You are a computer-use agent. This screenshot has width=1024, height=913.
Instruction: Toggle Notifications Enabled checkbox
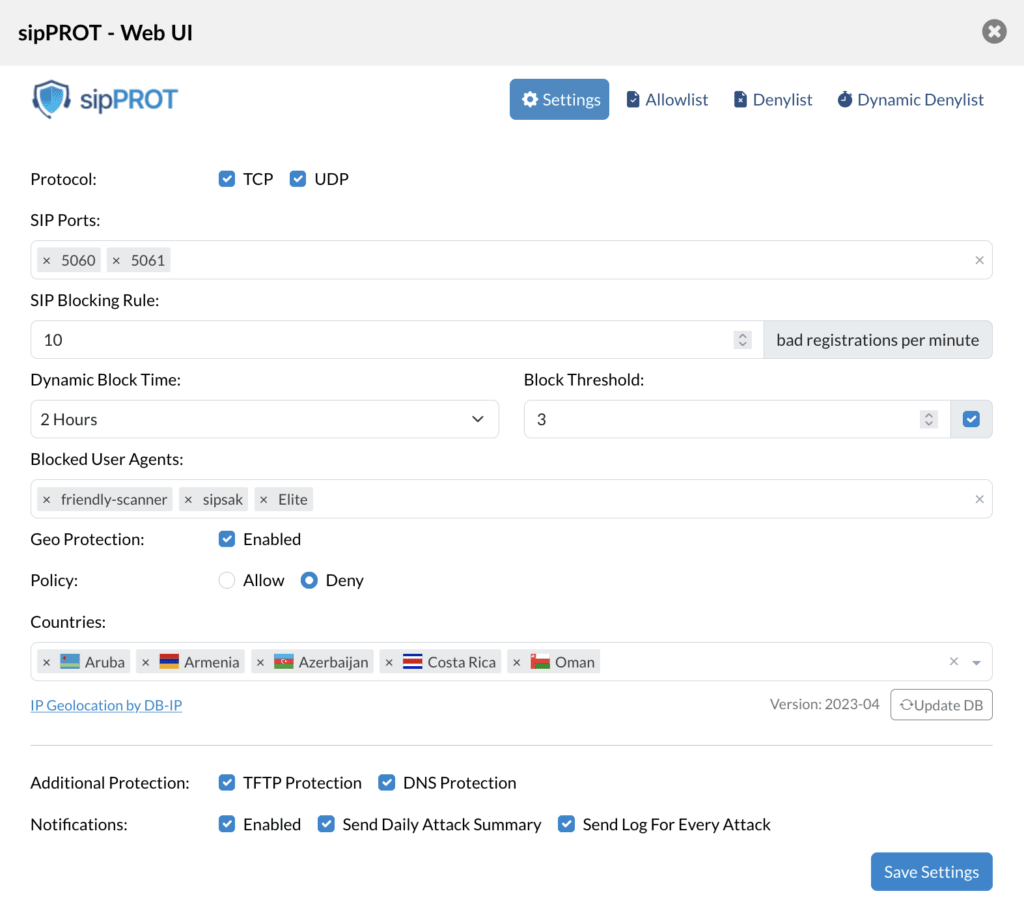click(227, 824)
